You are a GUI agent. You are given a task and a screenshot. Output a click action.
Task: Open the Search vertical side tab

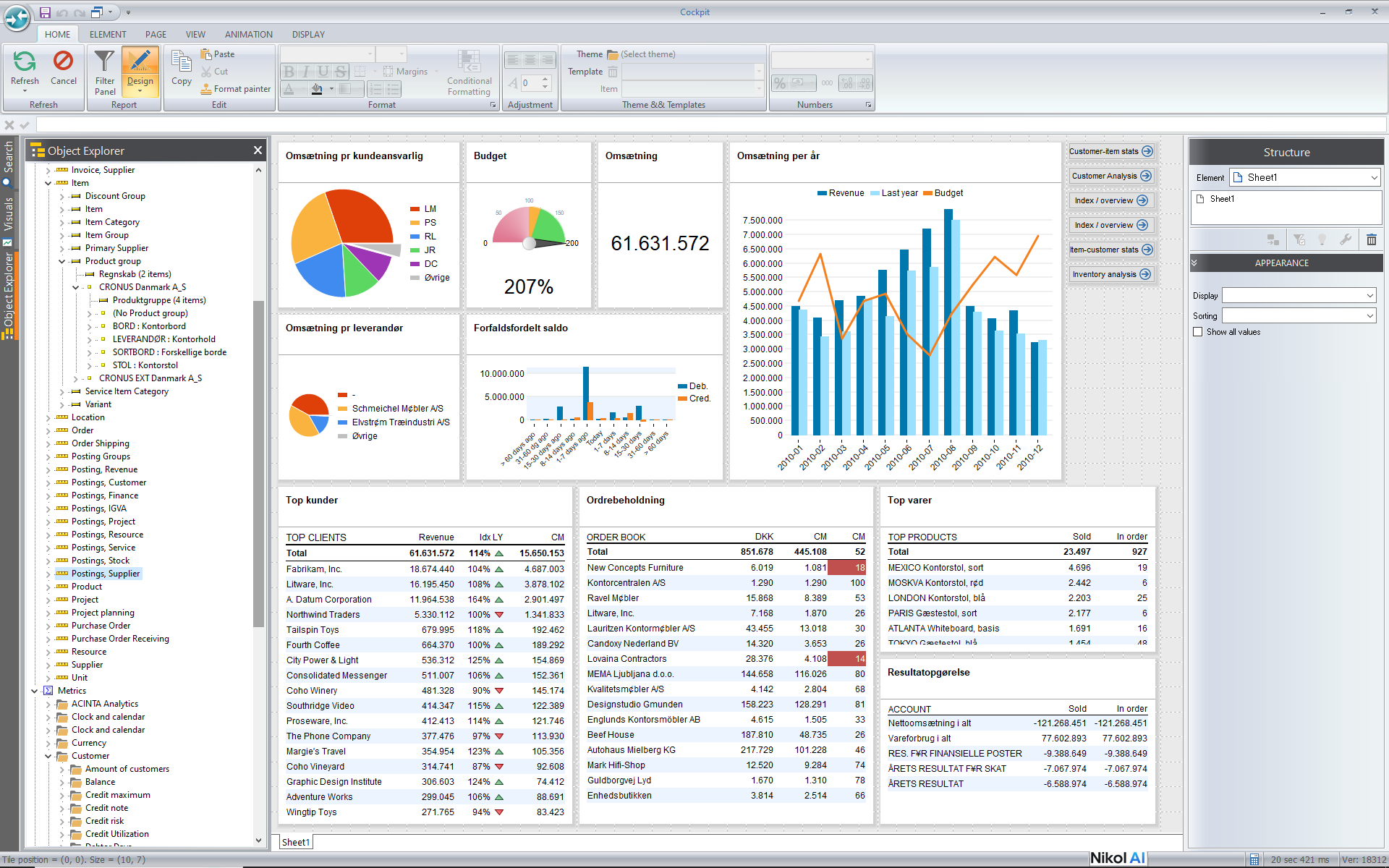click(x=8, y=163)
